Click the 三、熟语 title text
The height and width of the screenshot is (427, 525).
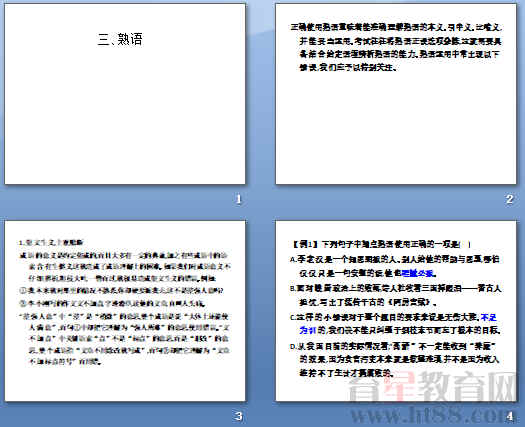[x=121, y=39]
